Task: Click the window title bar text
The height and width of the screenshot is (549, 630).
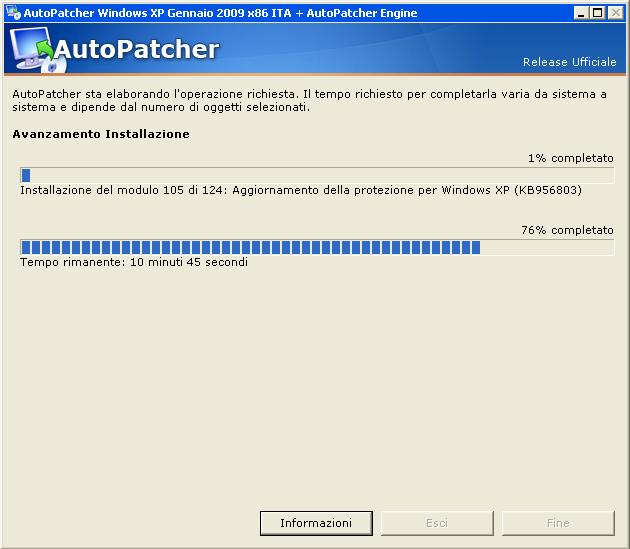Action: click(220, 13)
